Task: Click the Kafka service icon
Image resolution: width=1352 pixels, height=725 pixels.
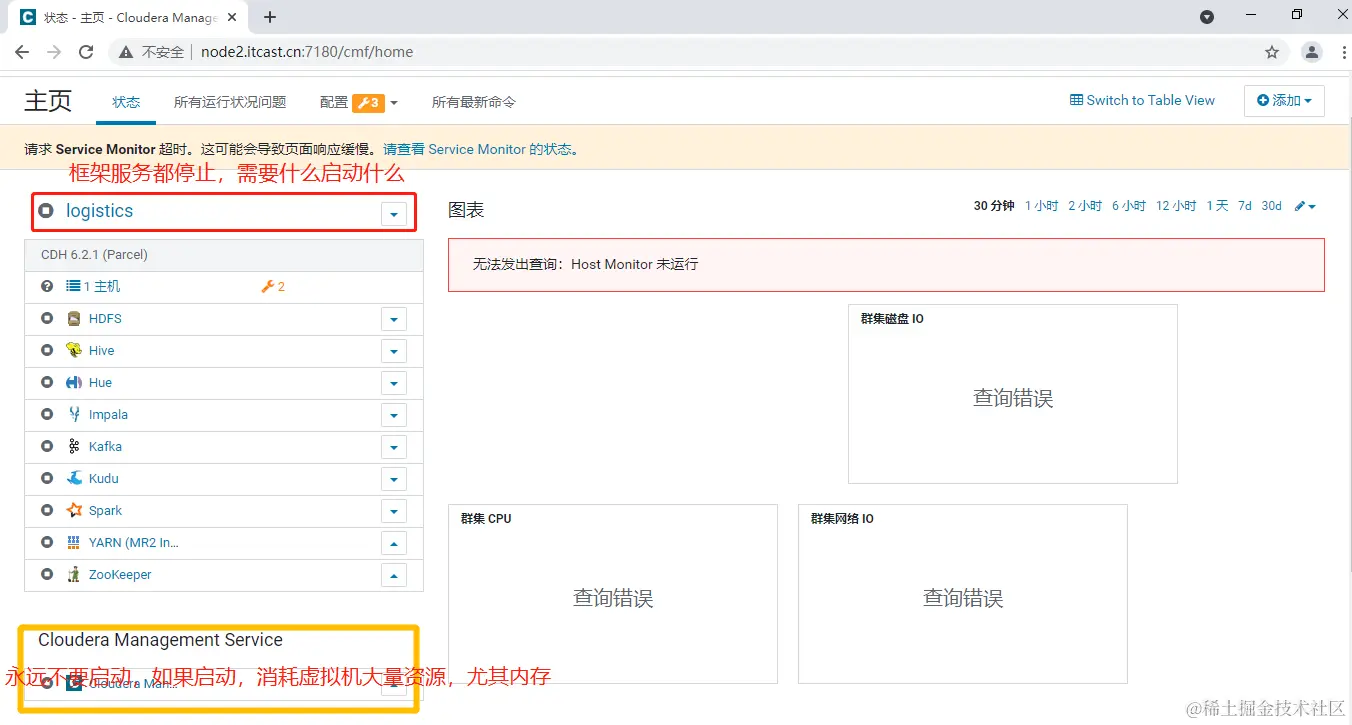Action: click(73, 446)
